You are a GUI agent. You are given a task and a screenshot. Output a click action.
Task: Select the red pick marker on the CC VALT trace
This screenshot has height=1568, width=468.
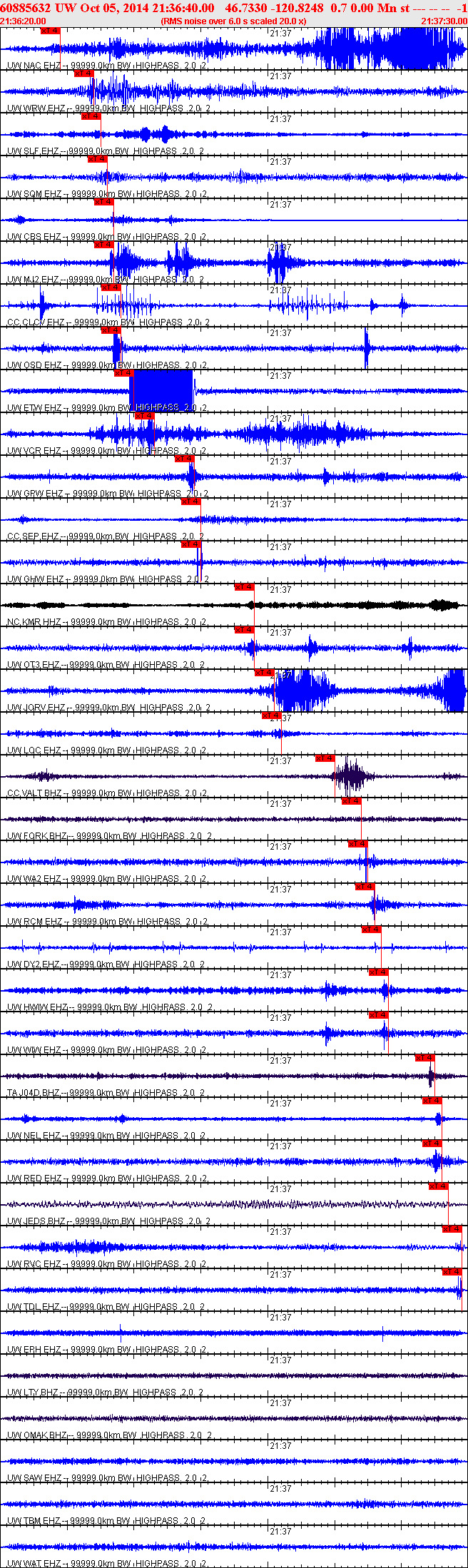pos(325,758)
